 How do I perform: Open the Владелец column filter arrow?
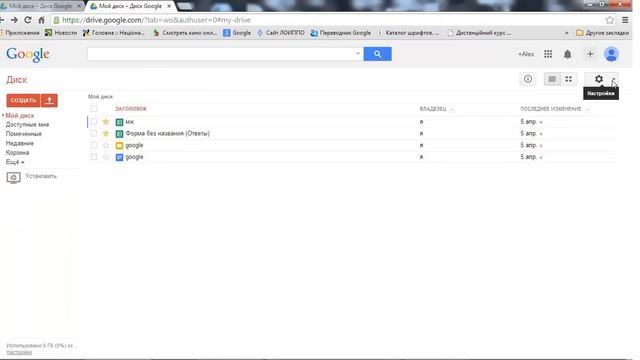(x=452, y=109)
